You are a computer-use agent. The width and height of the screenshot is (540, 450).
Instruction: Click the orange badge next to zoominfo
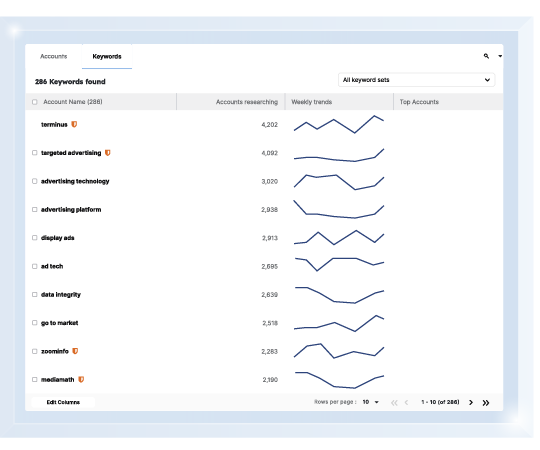tap(75, 351)
